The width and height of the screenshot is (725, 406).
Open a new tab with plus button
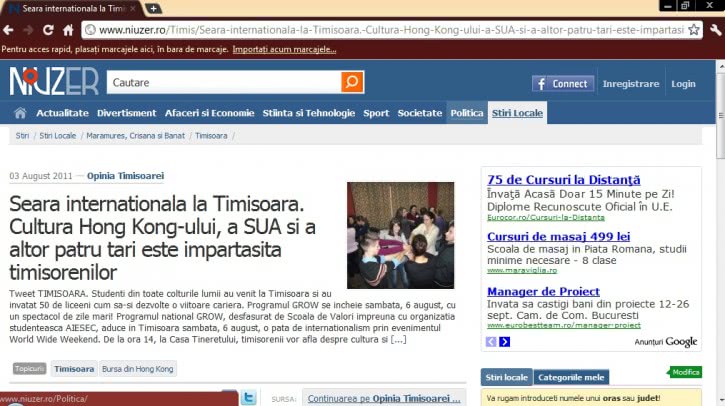(153, 8)
